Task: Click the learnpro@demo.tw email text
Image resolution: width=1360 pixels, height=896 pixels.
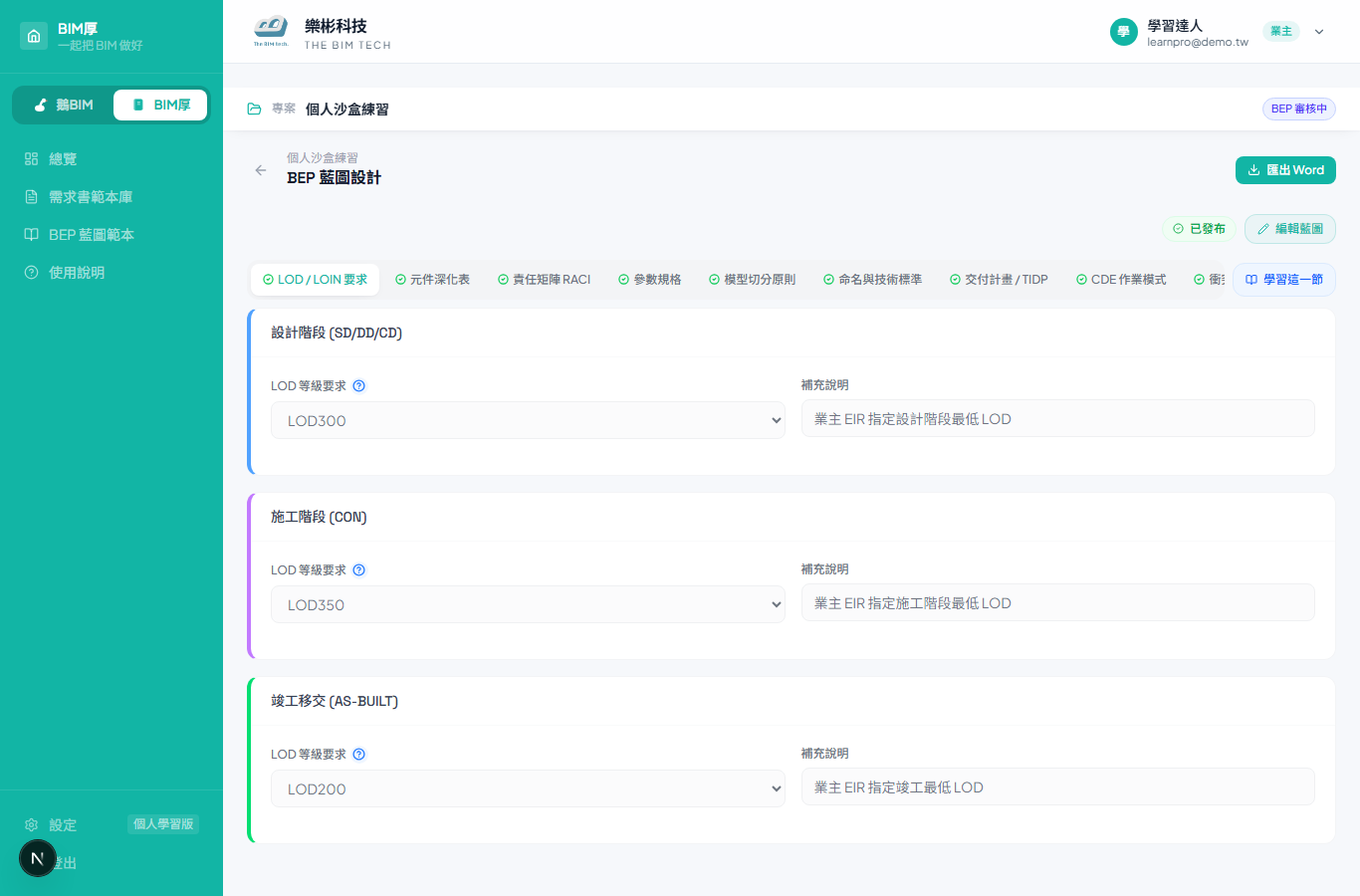Action: tap(1198, 42)
